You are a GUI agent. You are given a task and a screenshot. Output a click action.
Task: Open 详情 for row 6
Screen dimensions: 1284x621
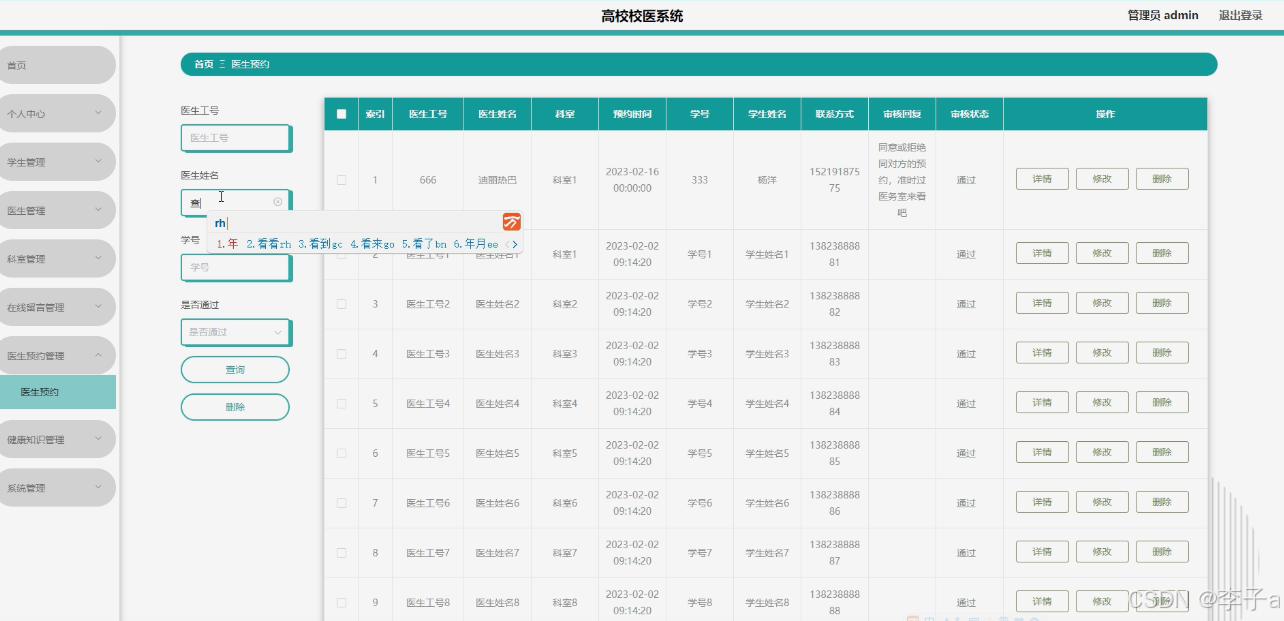click(1042, 452)
